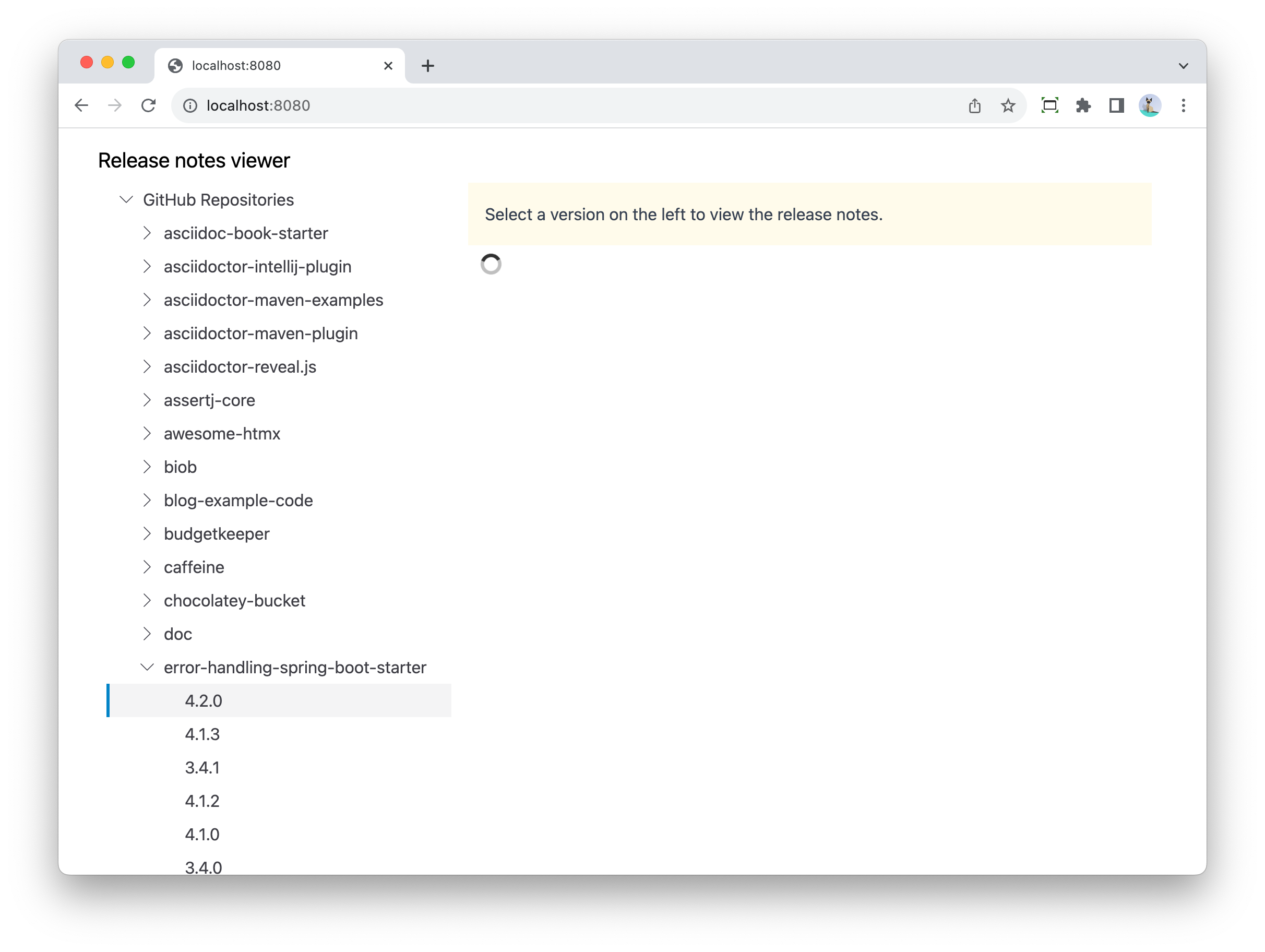Select awesome-htmx repository label

coord(222,434)
